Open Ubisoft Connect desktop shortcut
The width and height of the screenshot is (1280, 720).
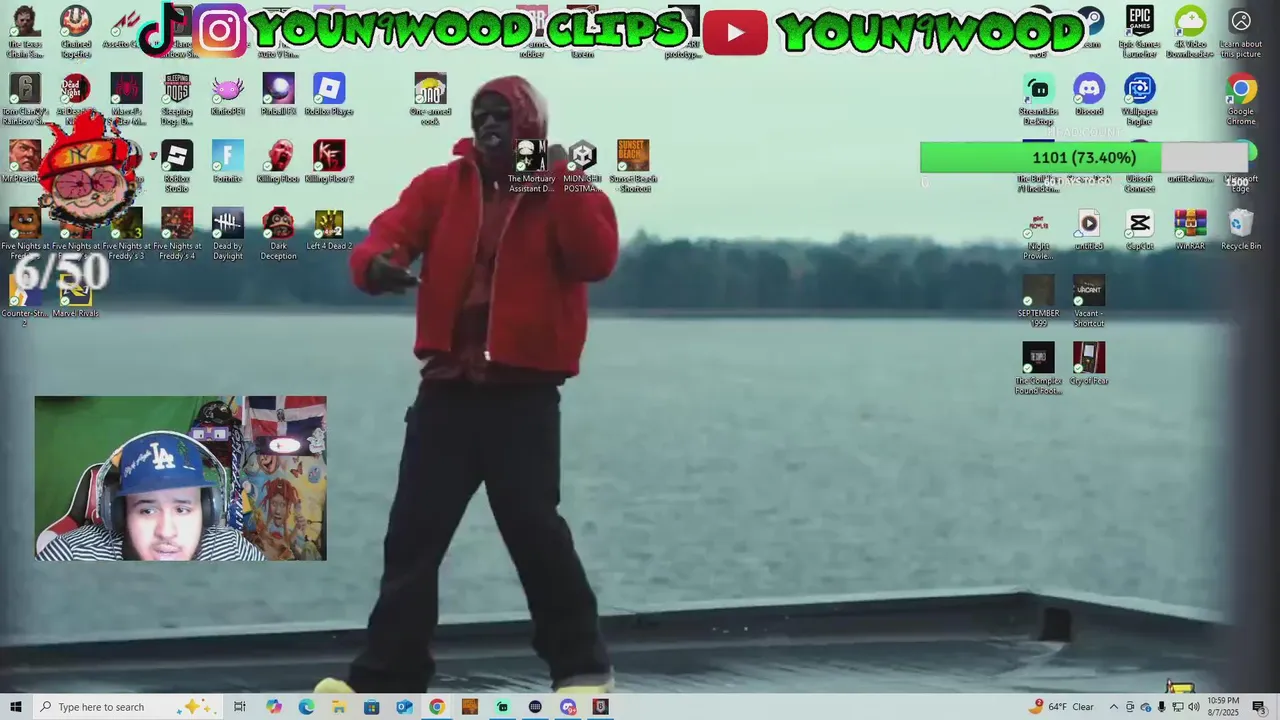click(1139, 182)
